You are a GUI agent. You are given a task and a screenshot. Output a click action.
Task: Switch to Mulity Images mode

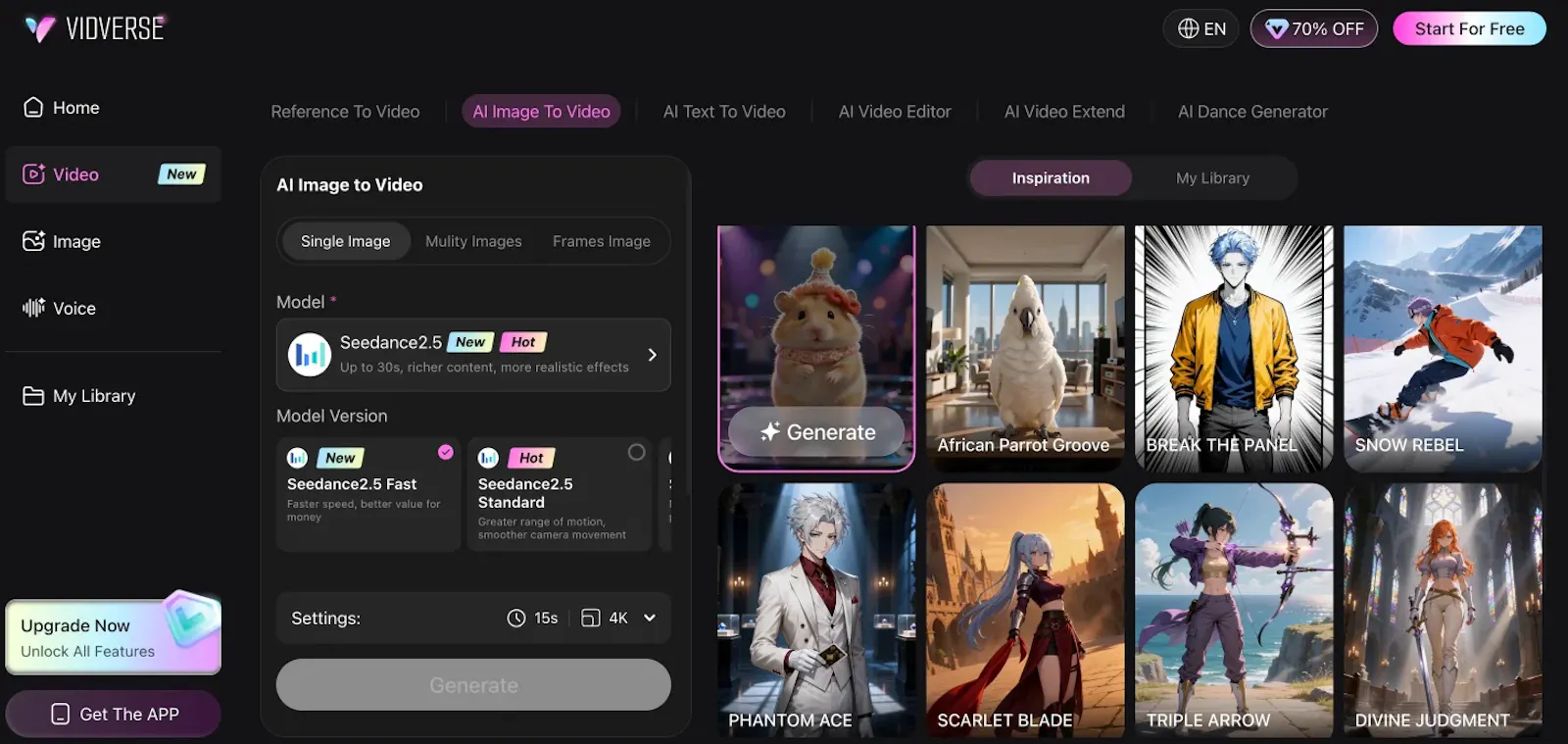473,241
